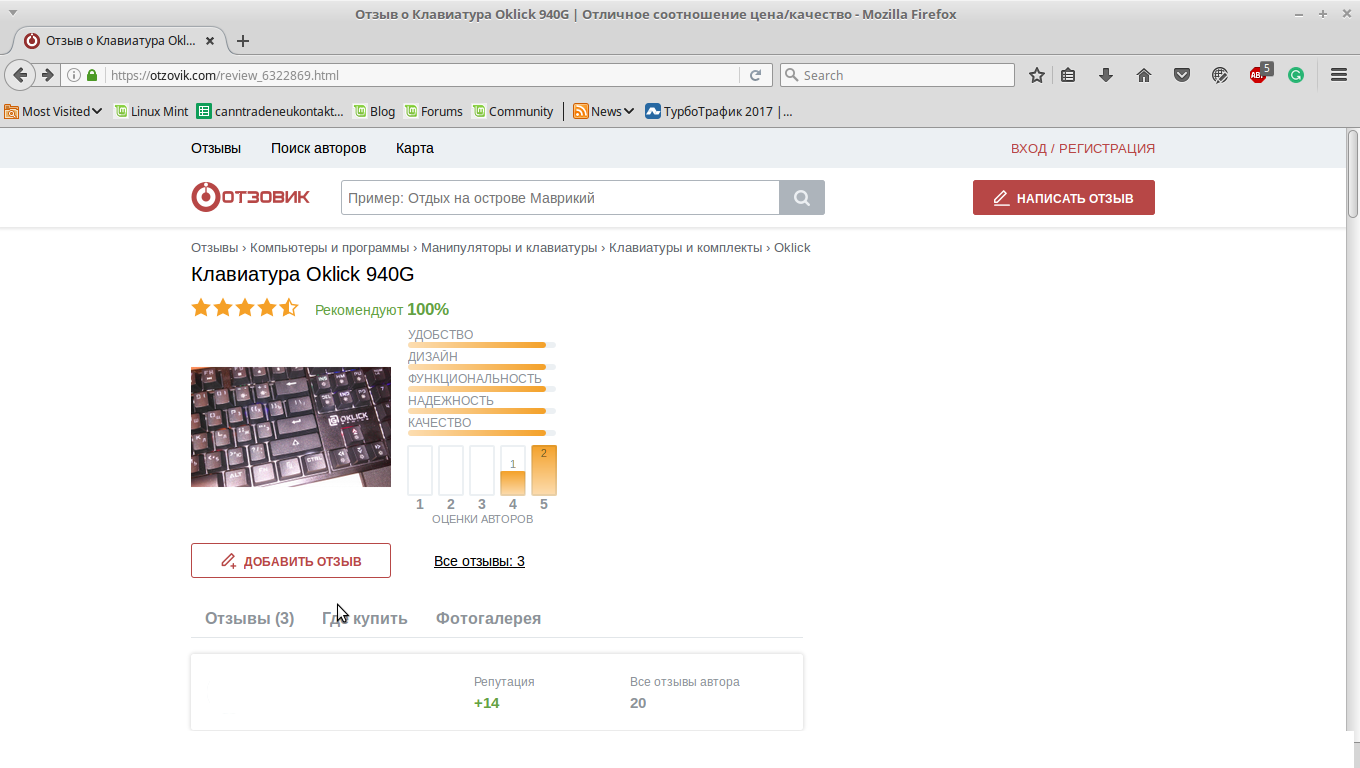1360x768 pixels.
Task: Click the Отзывы breadcrumb link
Action: (x=214, y=247)
